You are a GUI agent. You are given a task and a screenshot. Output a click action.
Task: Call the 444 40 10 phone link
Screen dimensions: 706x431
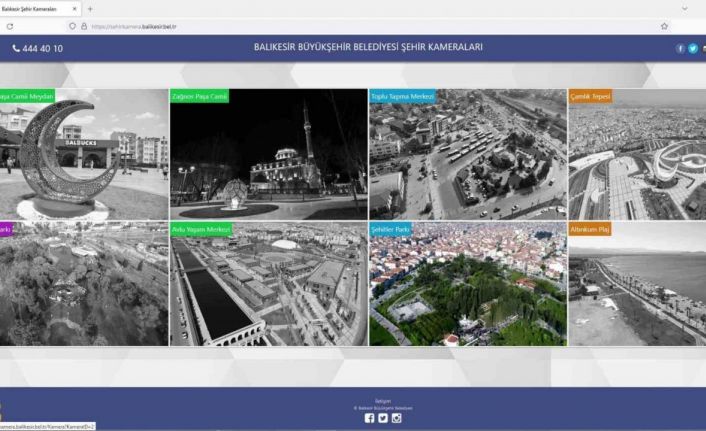tap(37, 48)
